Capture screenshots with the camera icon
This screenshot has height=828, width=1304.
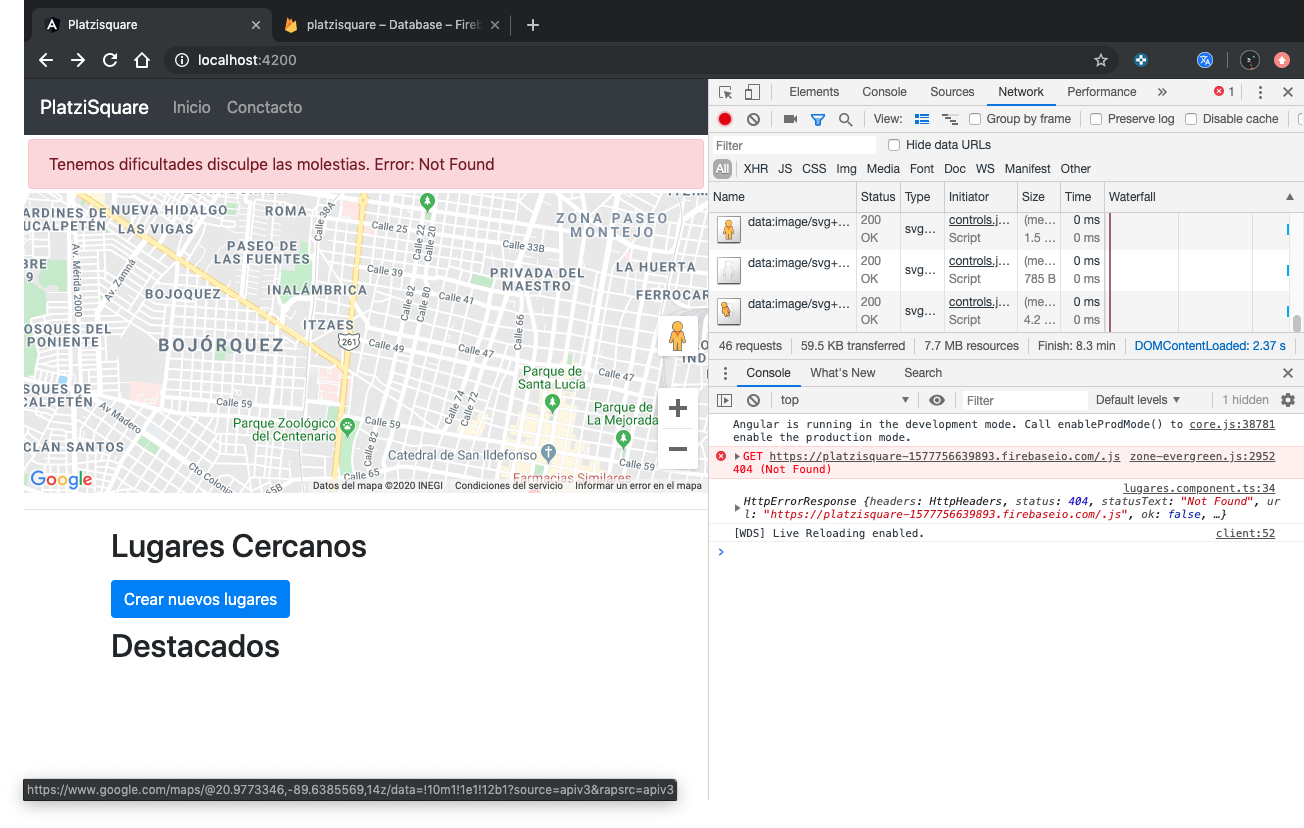(790, 119)
